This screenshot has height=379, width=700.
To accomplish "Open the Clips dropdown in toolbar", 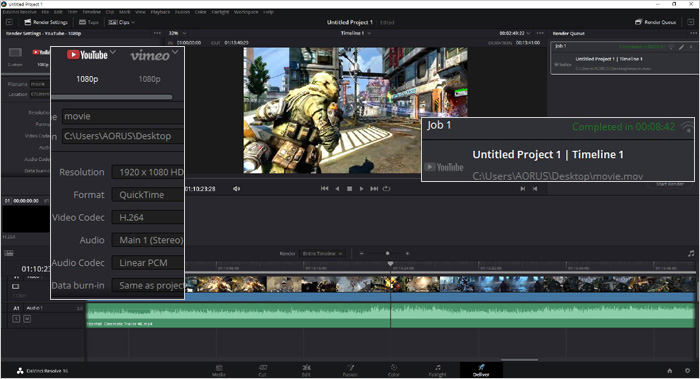I will pyautogui.click(x=121, y=22).
